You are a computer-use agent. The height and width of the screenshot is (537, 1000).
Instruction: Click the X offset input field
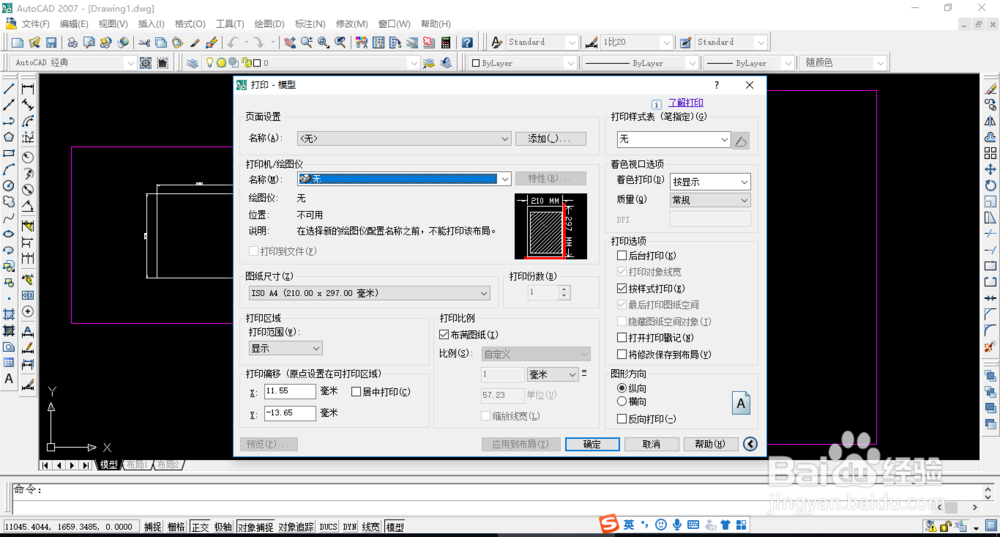pos(290,391)
